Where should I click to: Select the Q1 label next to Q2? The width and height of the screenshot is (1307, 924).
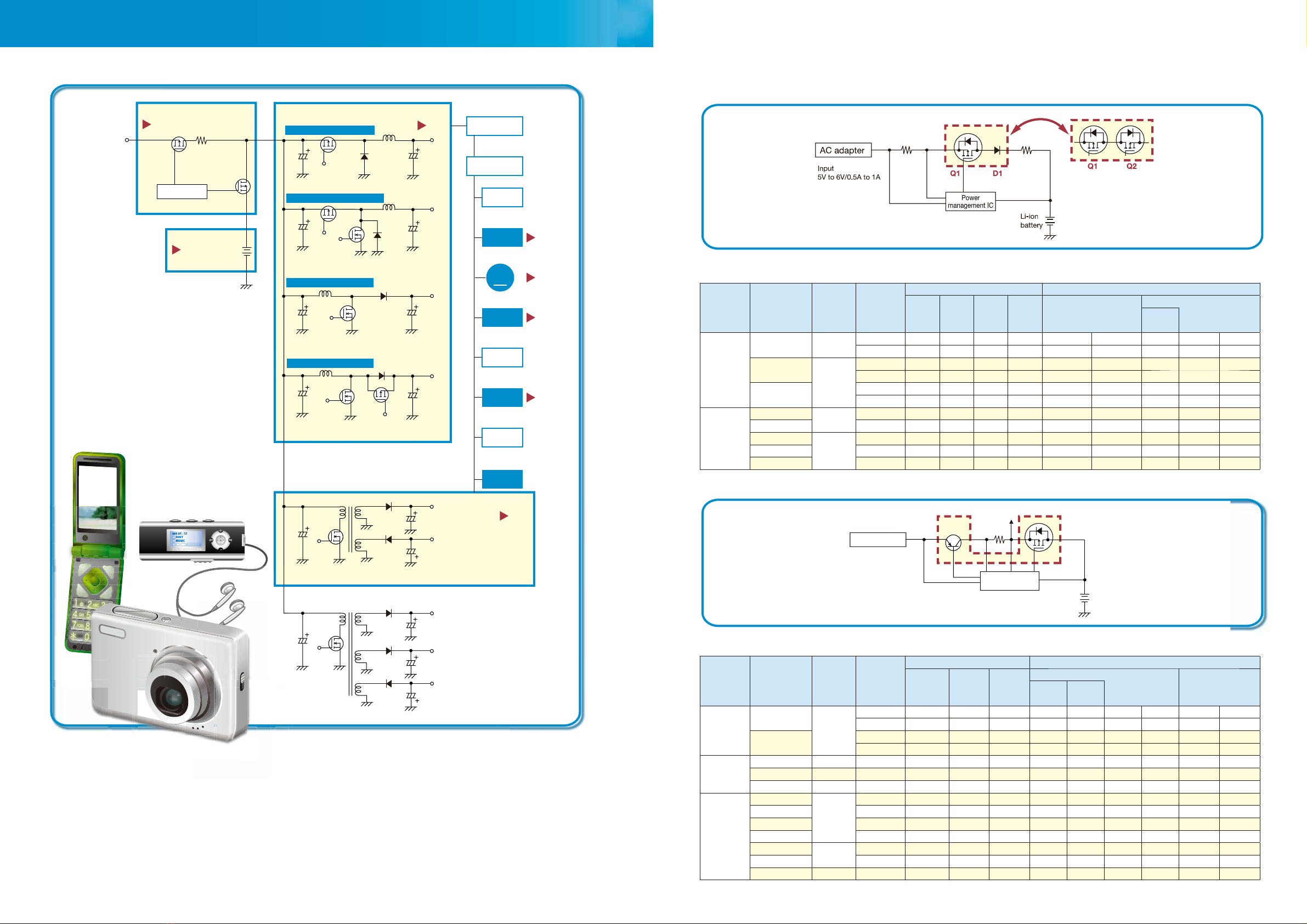click(1092, 166)
